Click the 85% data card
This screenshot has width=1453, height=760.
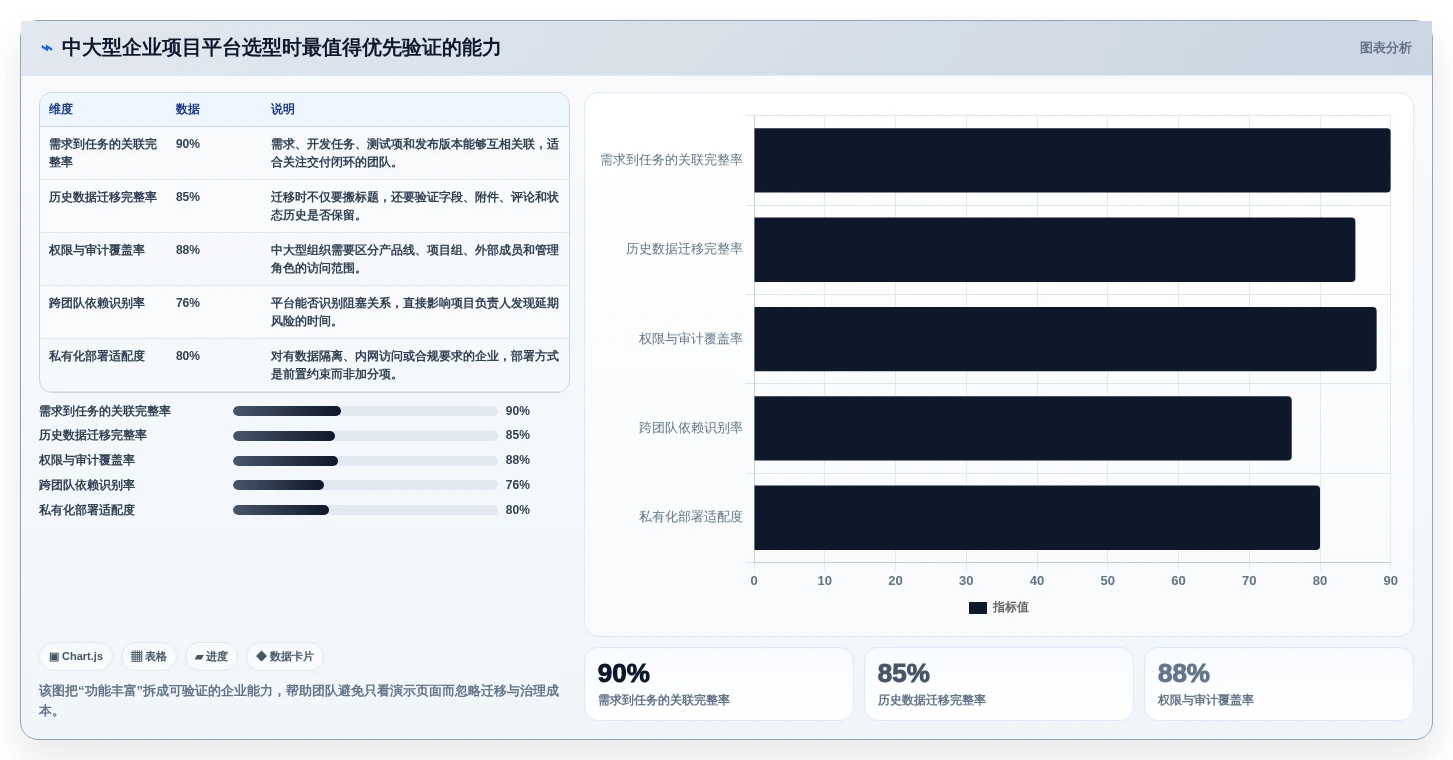point(999,684)
